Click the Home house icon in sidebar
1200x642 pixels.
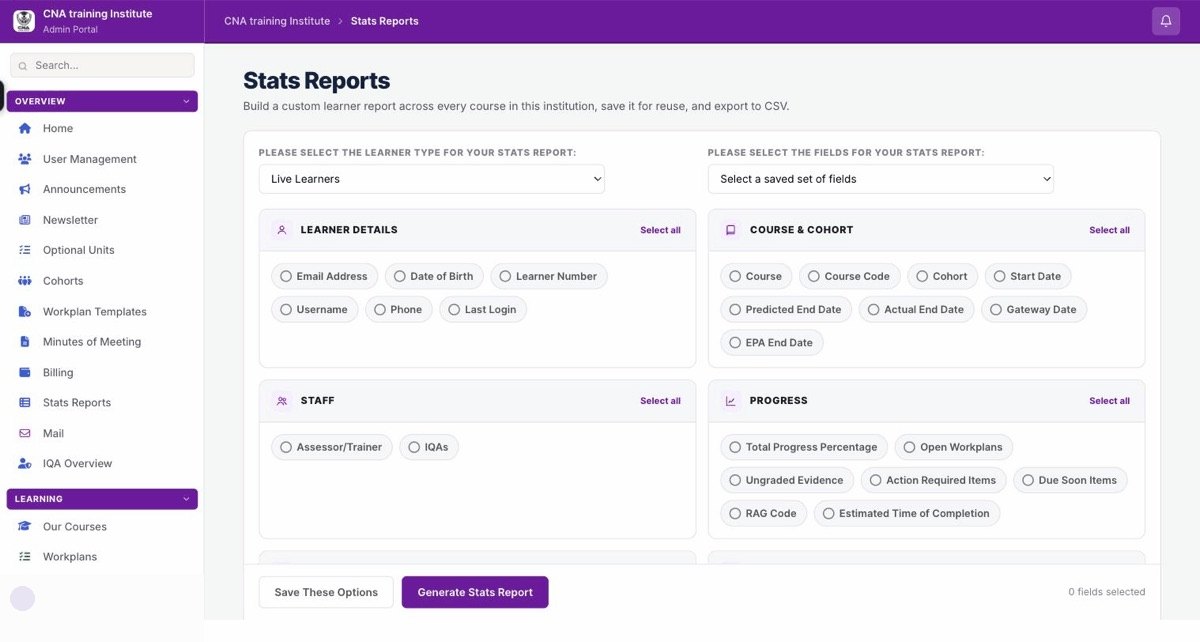coord(25,129)
